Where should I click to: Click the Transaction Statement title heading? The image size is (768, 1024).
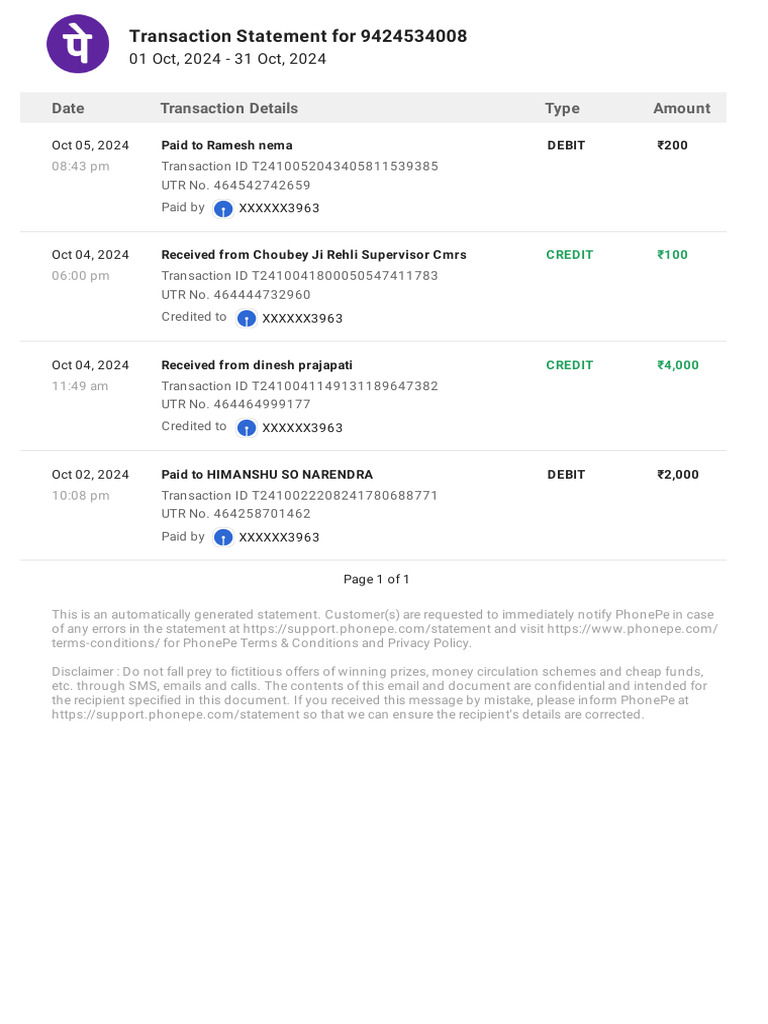[298, 36]
